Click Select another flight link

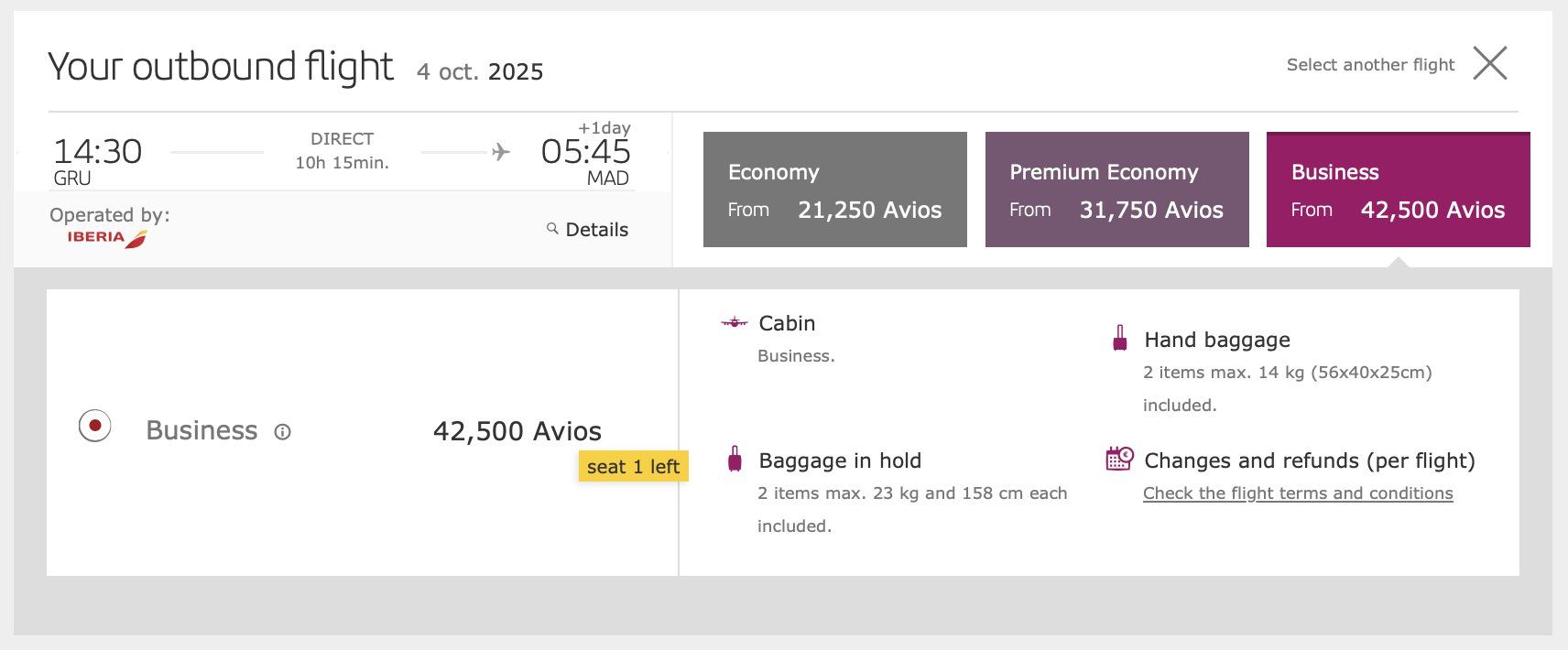pyautogui.click(x=1370, y=65)
